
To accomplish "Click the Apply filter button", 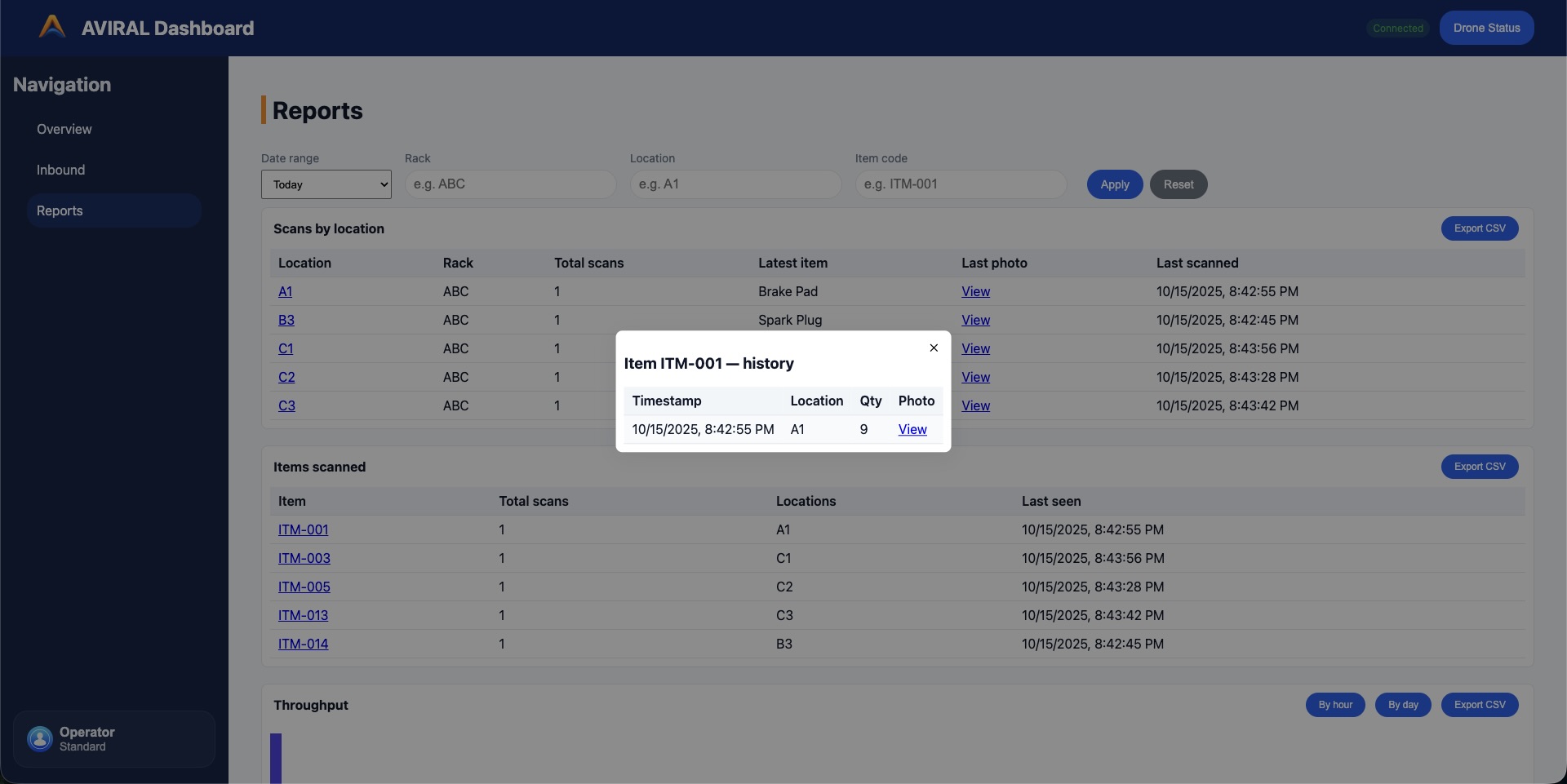I will (x=1114, y=184).
